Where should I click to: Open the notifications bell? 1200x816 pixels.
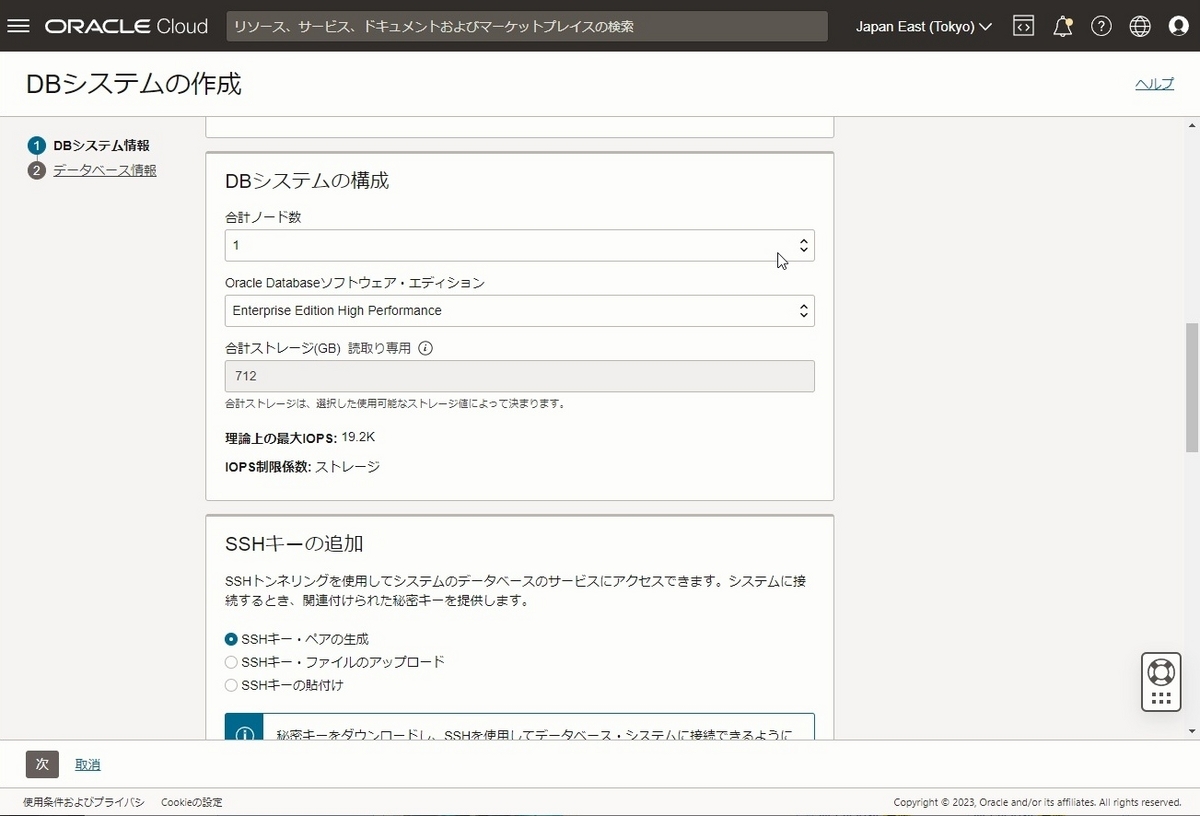pos(1062,26)
